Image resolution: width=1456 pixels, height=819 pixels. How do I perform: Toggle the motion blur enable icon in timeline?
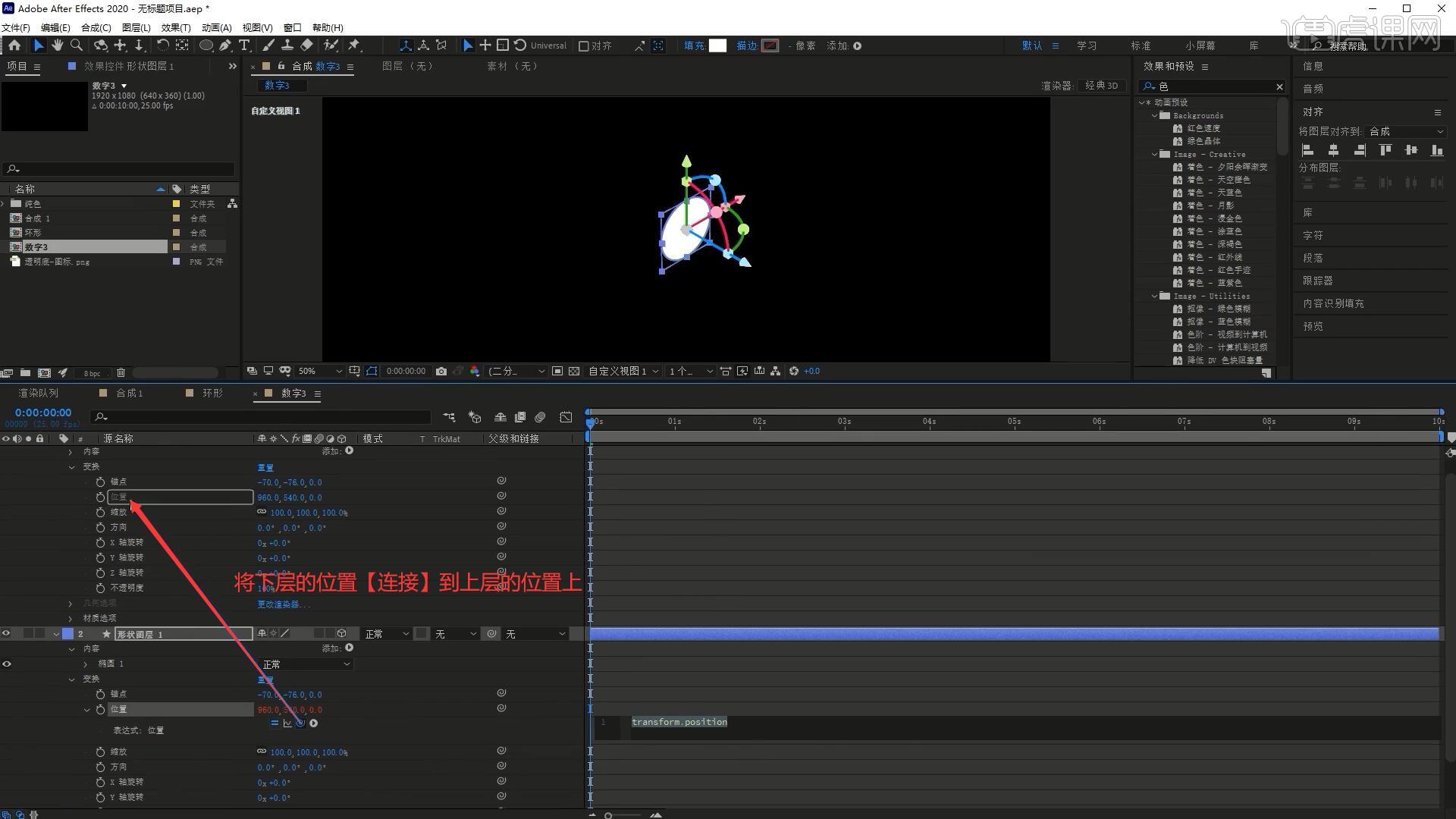pos(540,417)
